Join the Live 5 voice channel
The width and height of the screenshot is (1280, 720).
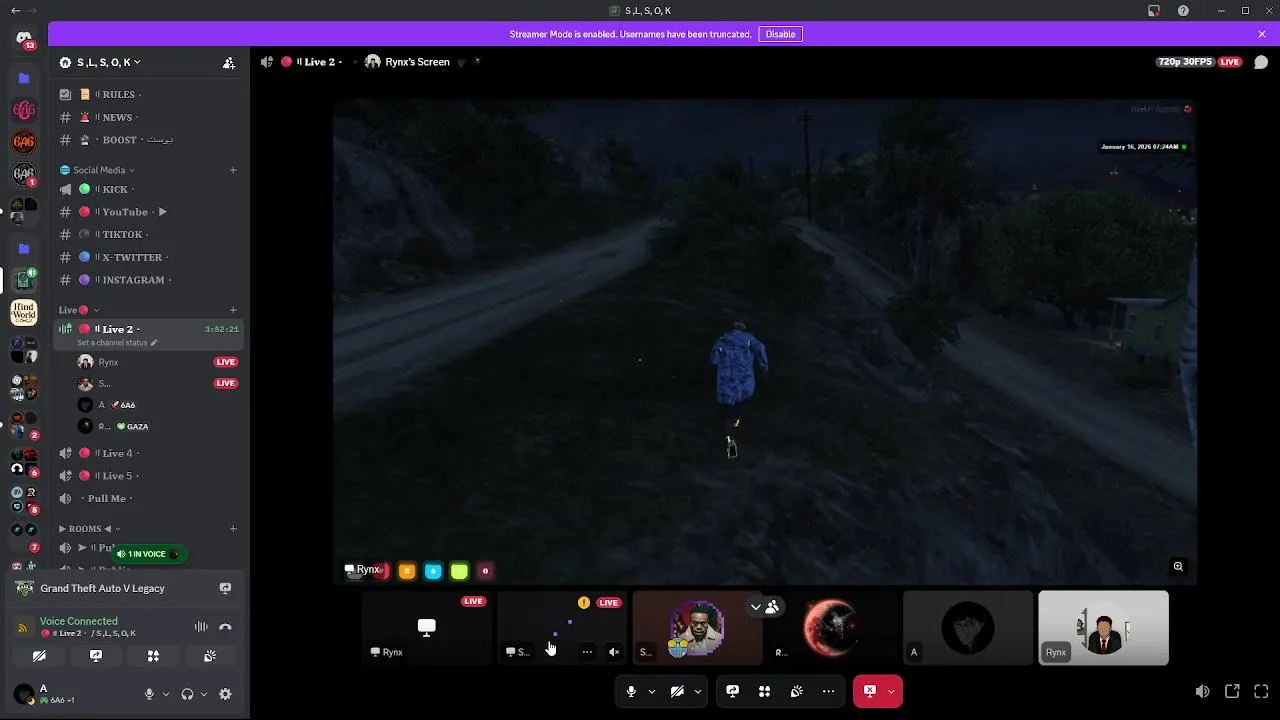[x=150, y=476]
